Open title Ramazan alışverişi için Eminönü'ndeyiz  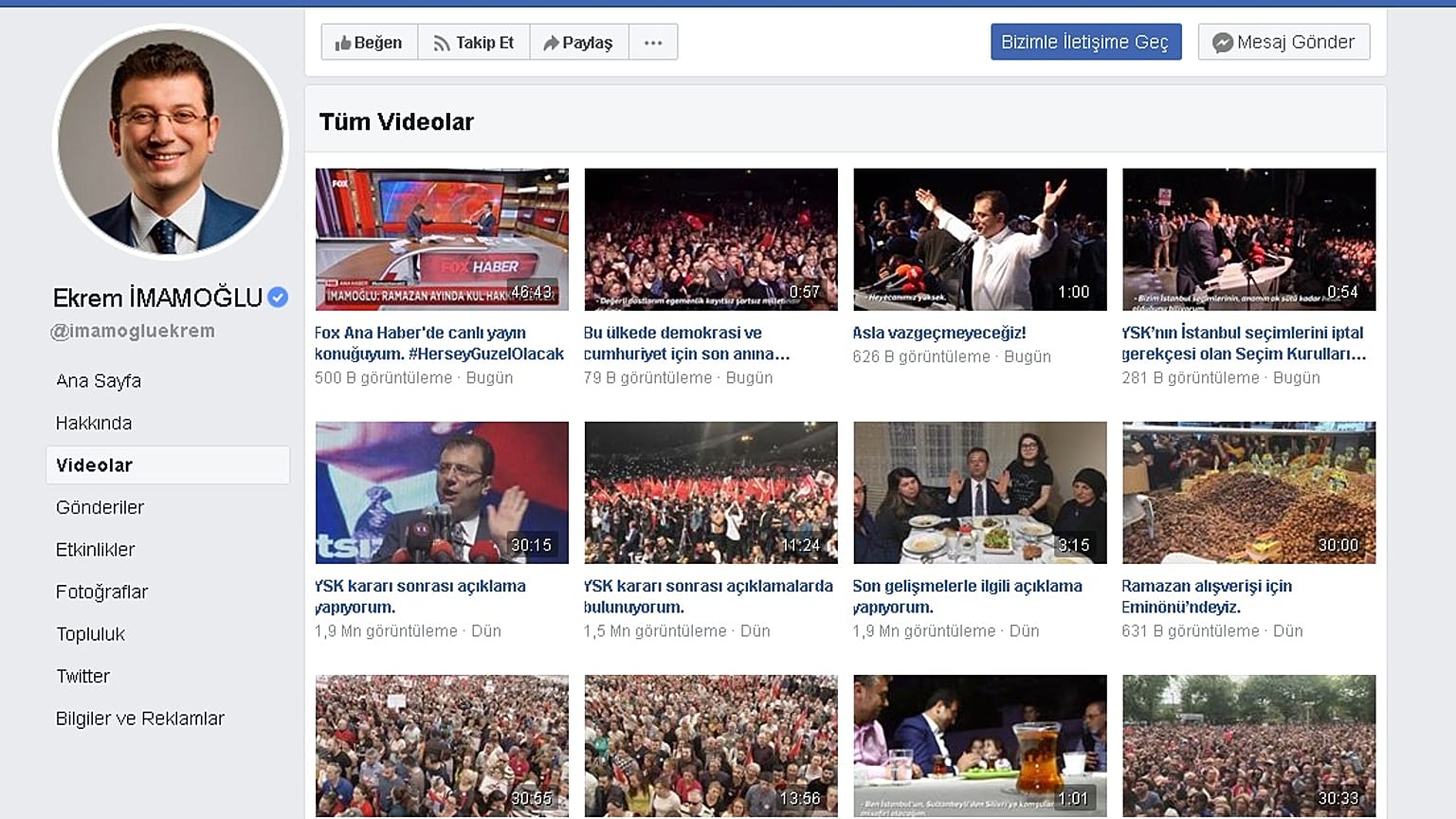[1207, 596]
